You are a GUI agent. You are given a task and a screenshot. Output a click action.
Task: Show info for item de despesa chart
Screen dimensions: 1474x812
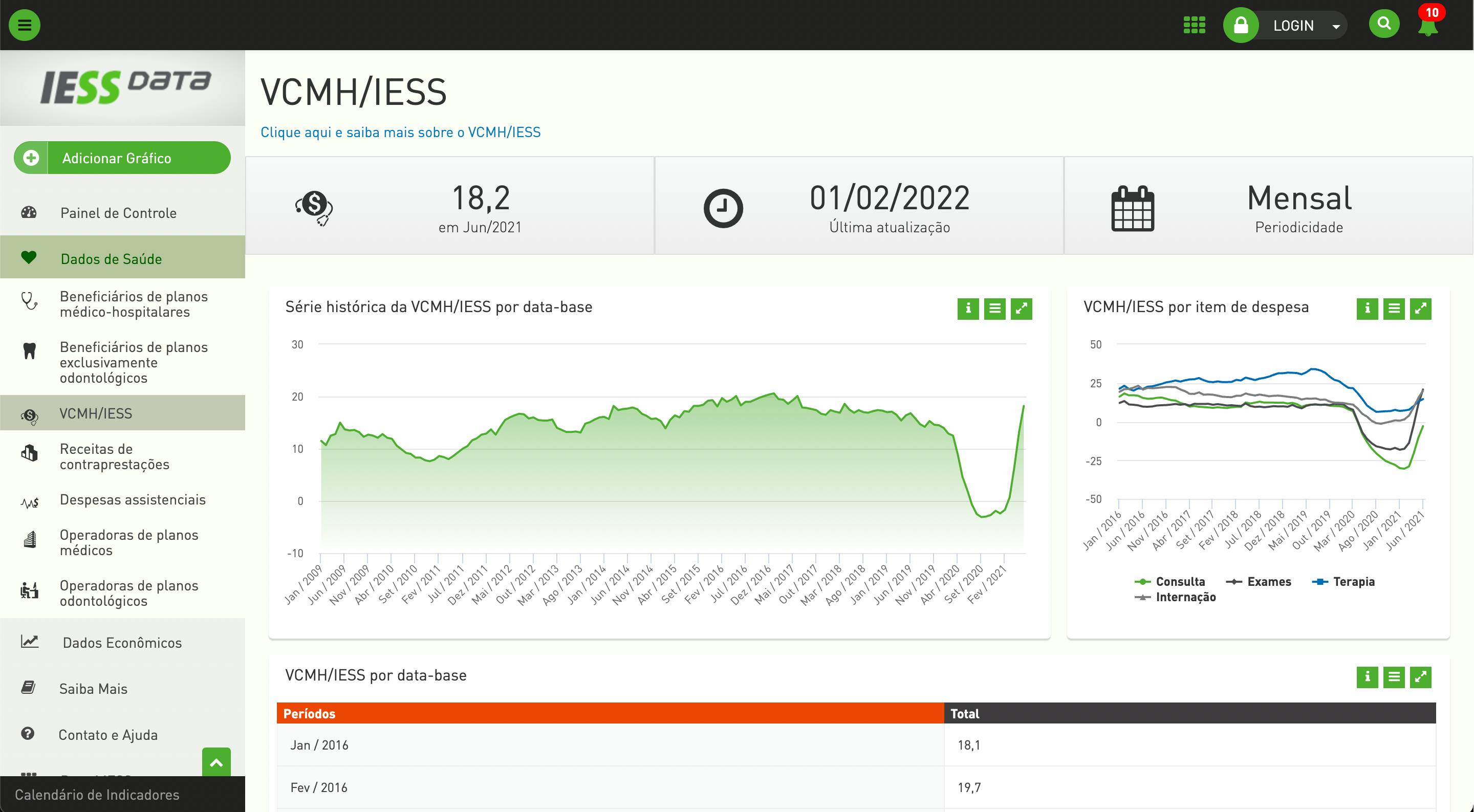(x=1367, y=309)
